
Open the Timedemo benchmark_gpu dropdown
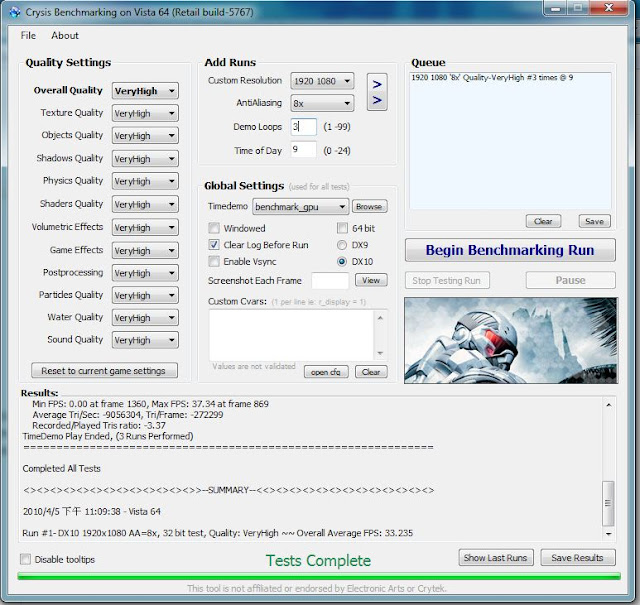(x=300, y=207)
